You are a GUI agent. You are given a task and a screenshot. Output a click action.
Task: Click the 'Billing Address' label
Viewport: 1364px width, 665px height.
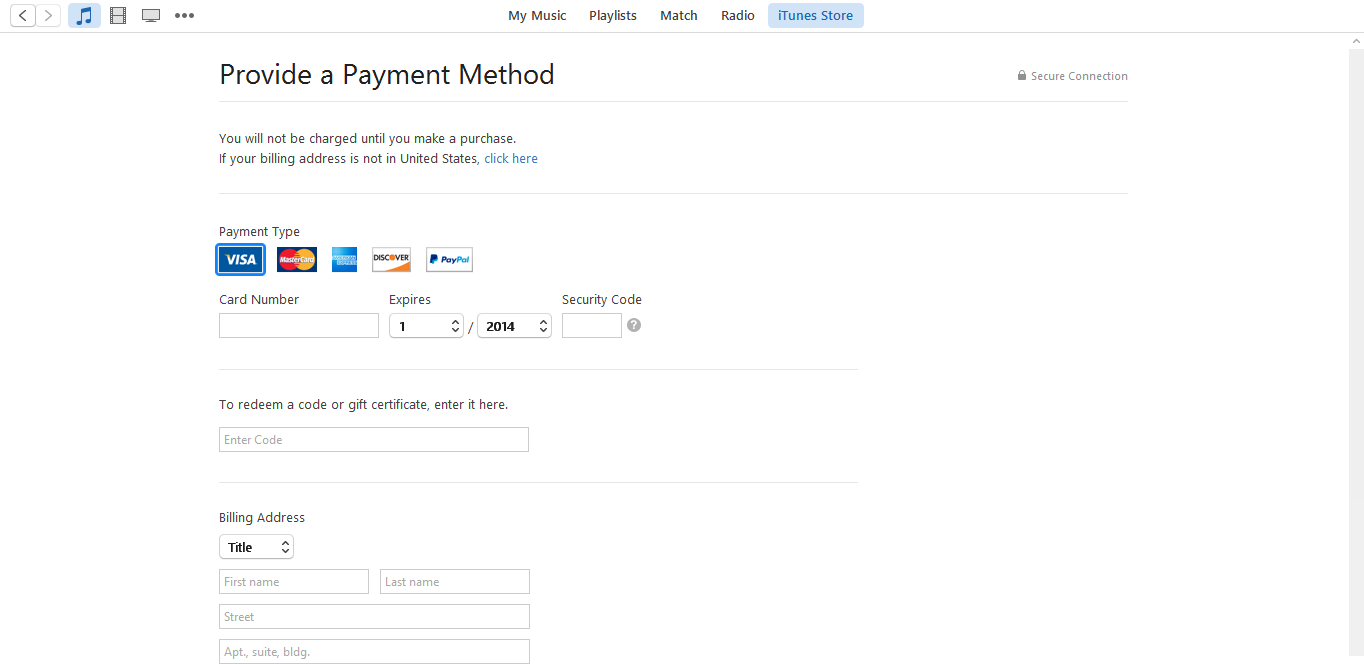pos(262,518)
